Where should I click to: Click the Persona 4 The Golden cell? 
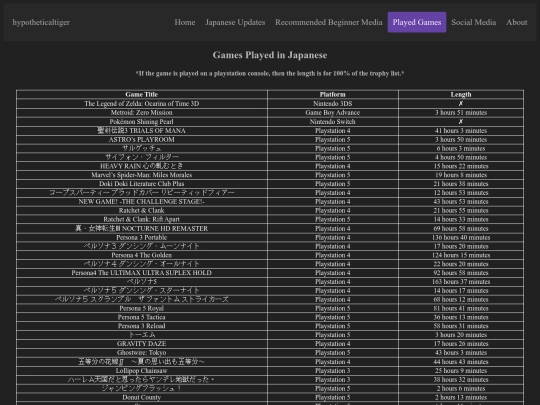point(142,255)
